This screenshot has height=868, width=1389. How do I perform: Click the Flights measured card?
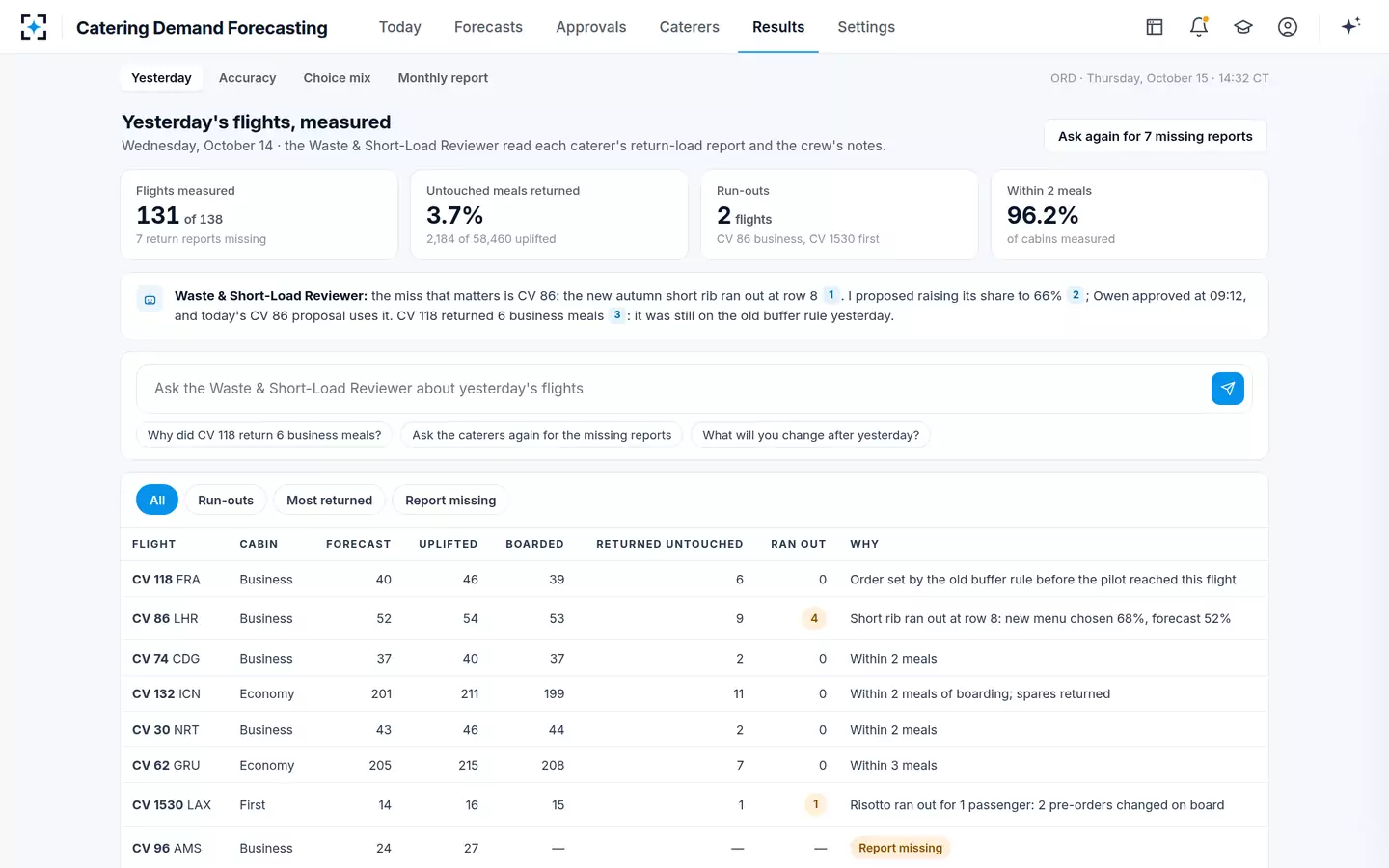[259, 215]
